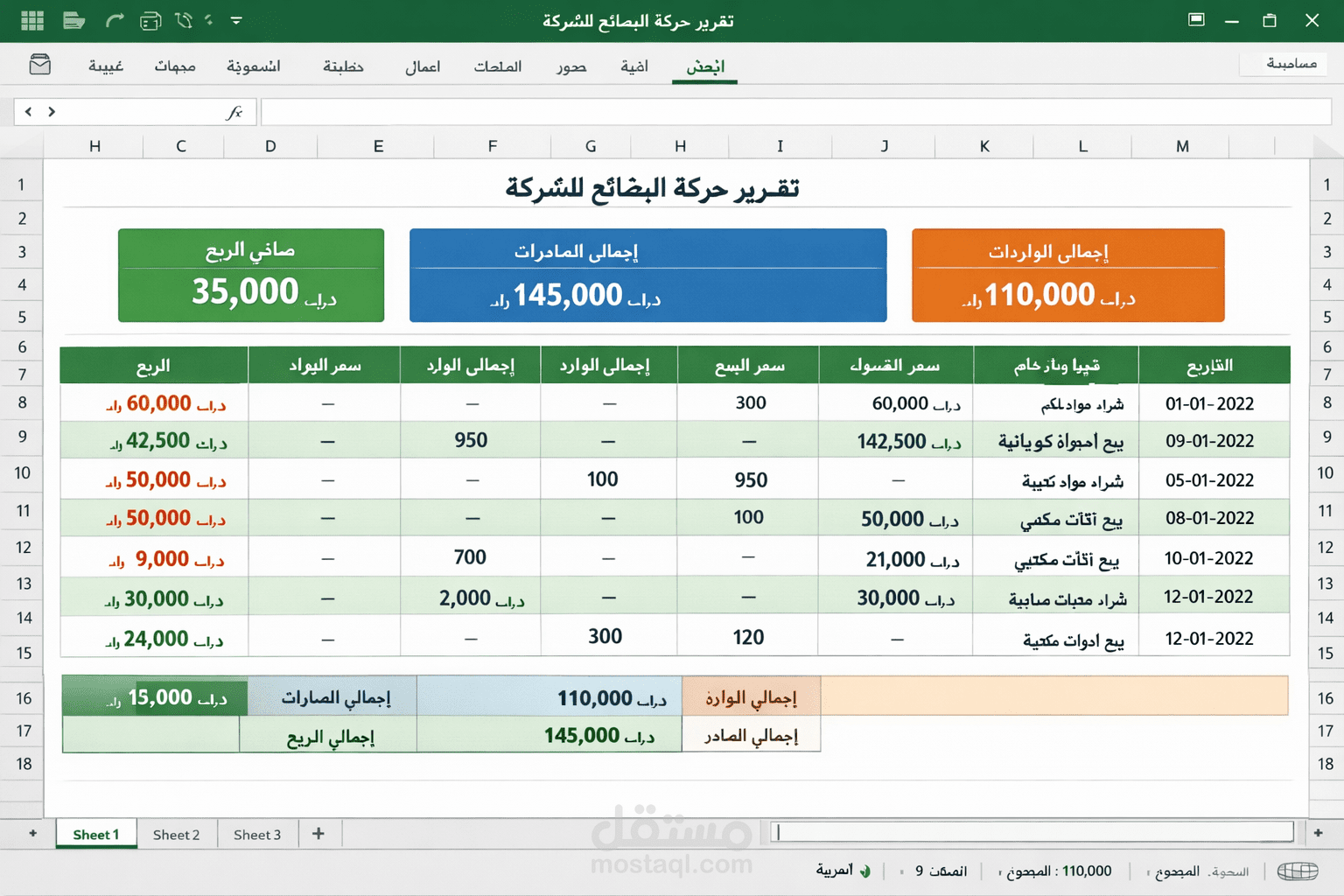Select column C header
Viewport: 1344px width, 896px height.
[181, 146]
